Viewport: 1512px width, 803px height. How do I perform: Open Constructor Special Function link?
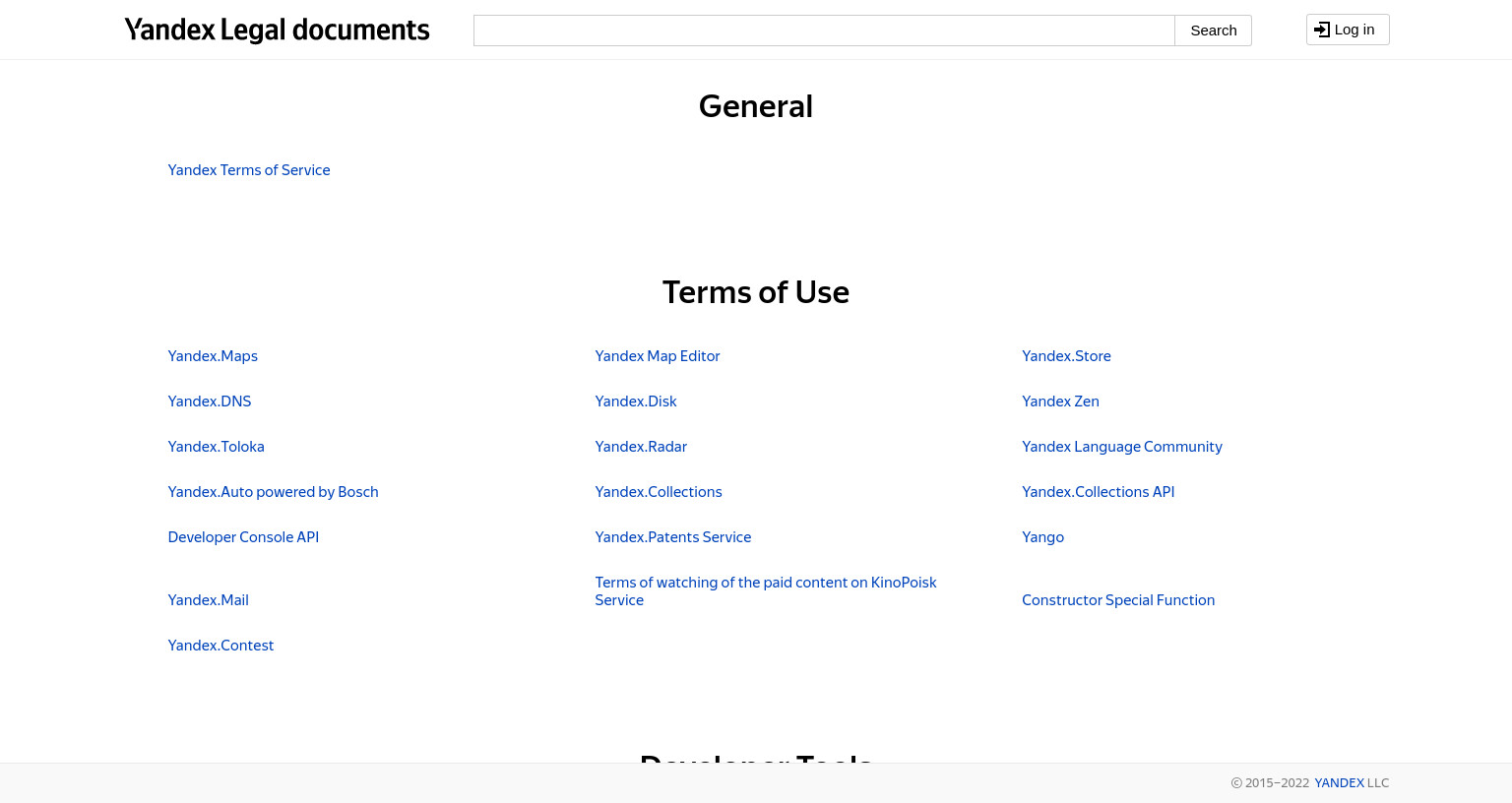(1118, 600)
